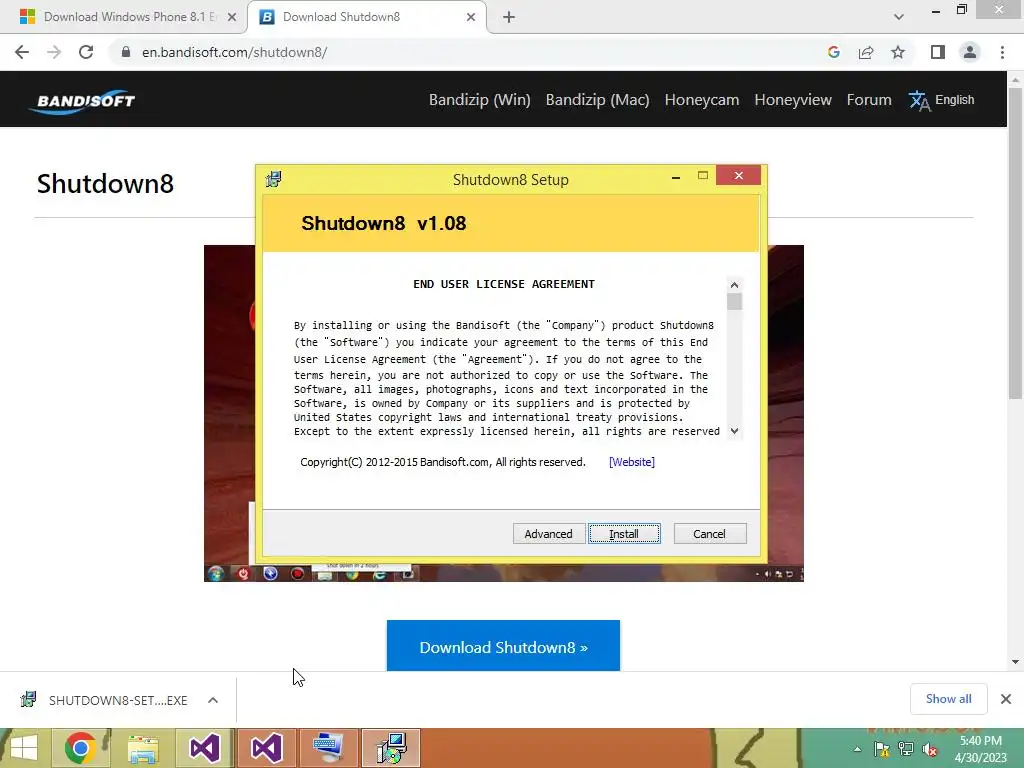Open Chrome tab search chevron
This screenshot has width=1024, height=768.
pos(899,17)
